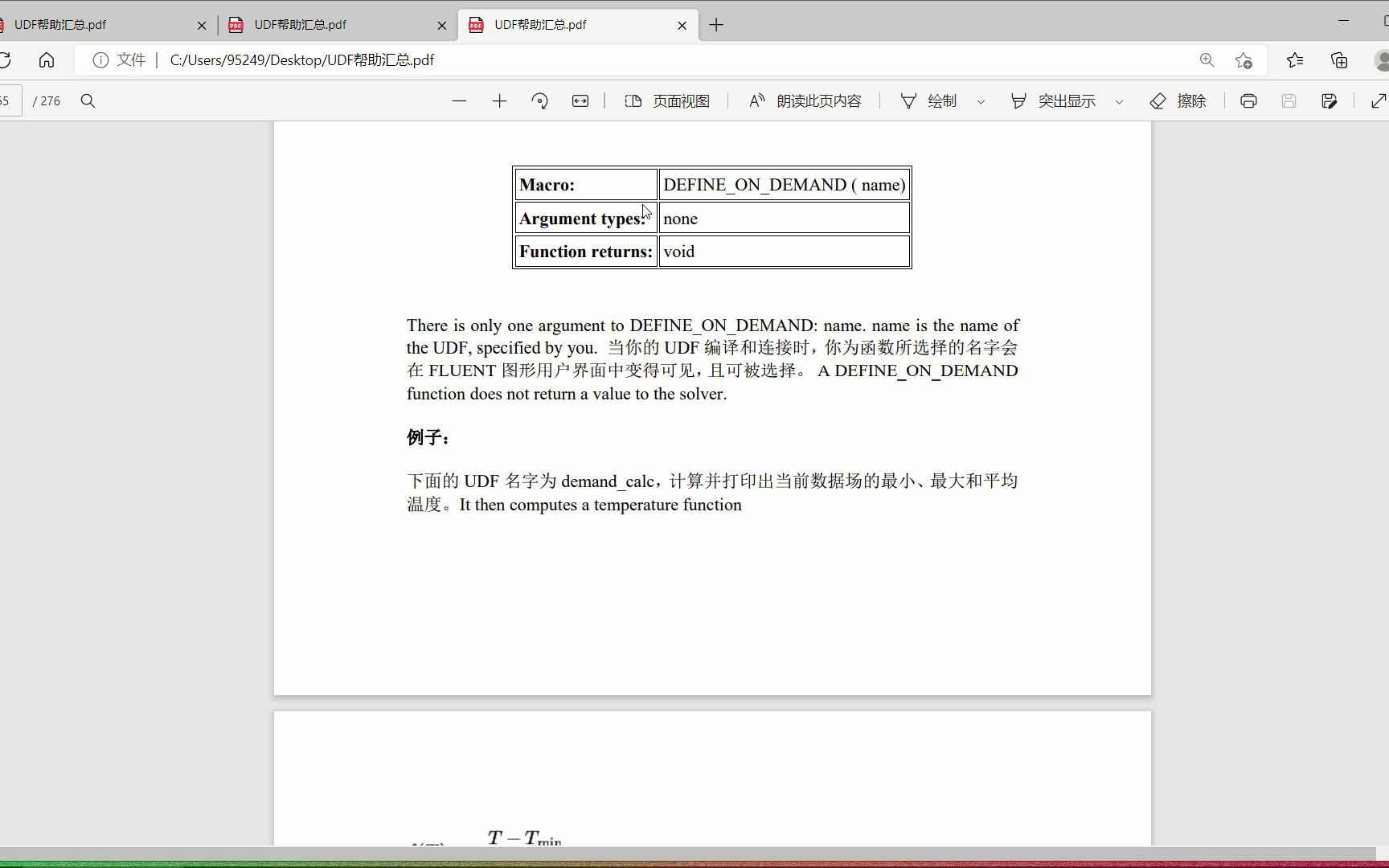The height and width of the screenshot is (868, 1389).
Task: Click the 'Argument types:' table cell
Action: click(586, 218)
